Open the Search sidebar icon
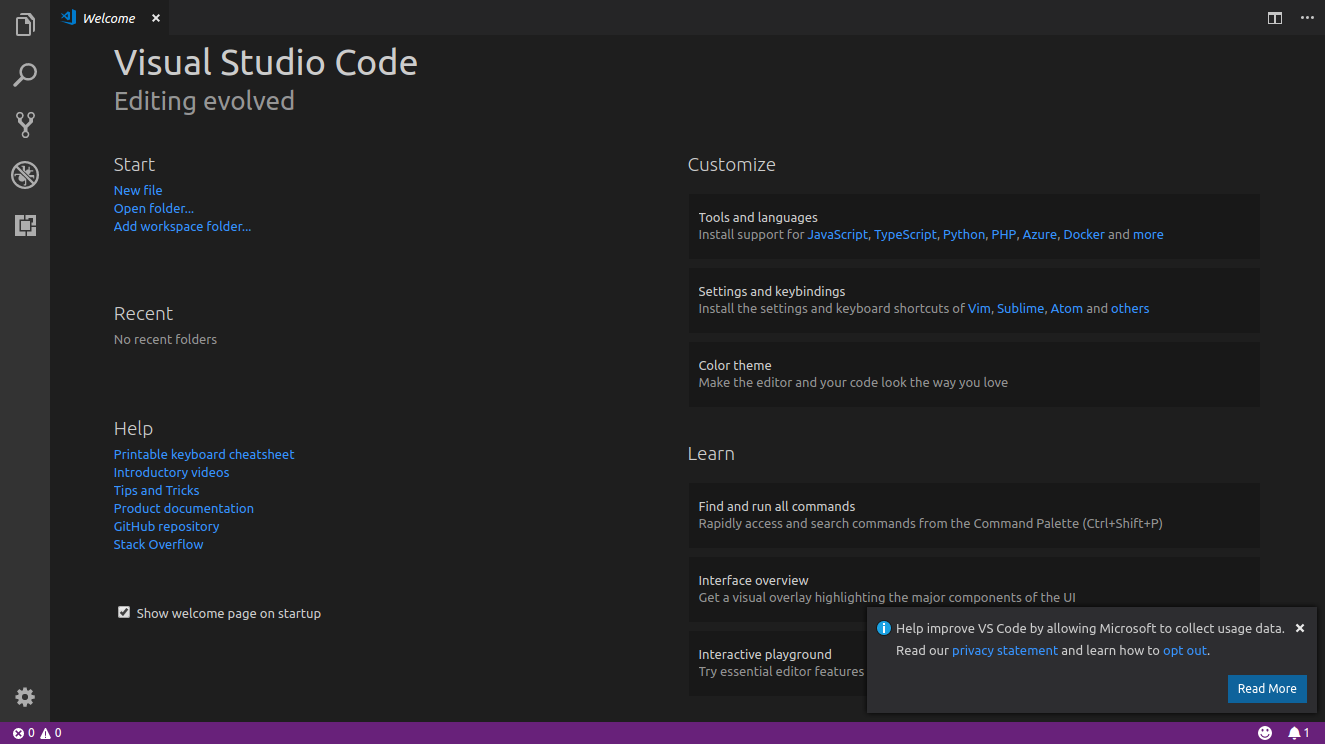 pyautogui.click(x=24, y=74)
